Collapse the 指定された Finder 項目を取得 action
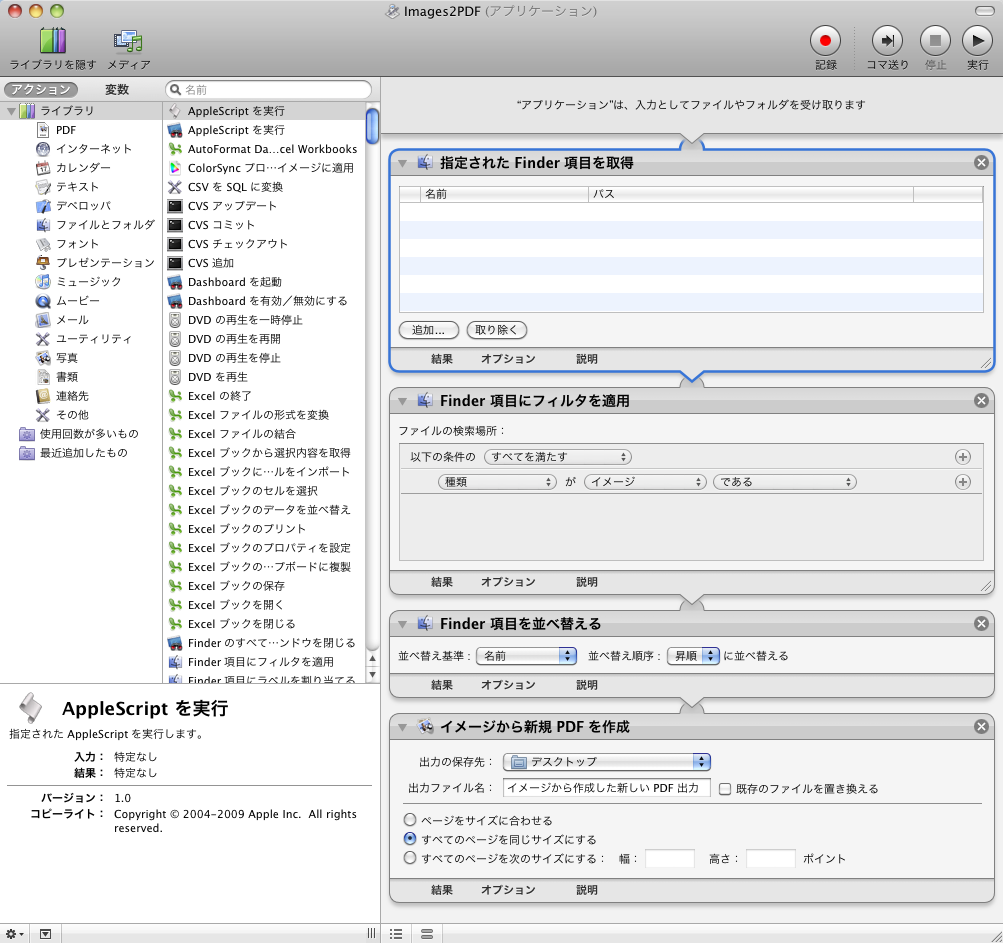The width and height of the screenshot is (1003, 943). coord(402,163)
